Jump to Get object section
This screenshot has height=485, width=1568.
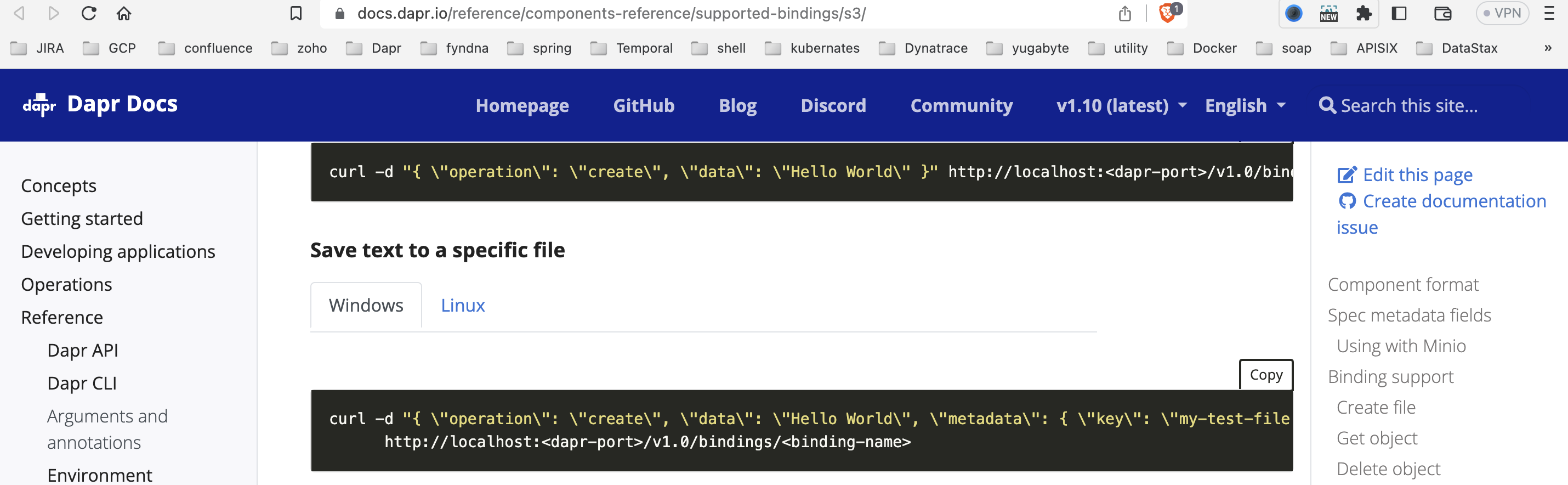pyautogui.click(x=1377, y=438)
